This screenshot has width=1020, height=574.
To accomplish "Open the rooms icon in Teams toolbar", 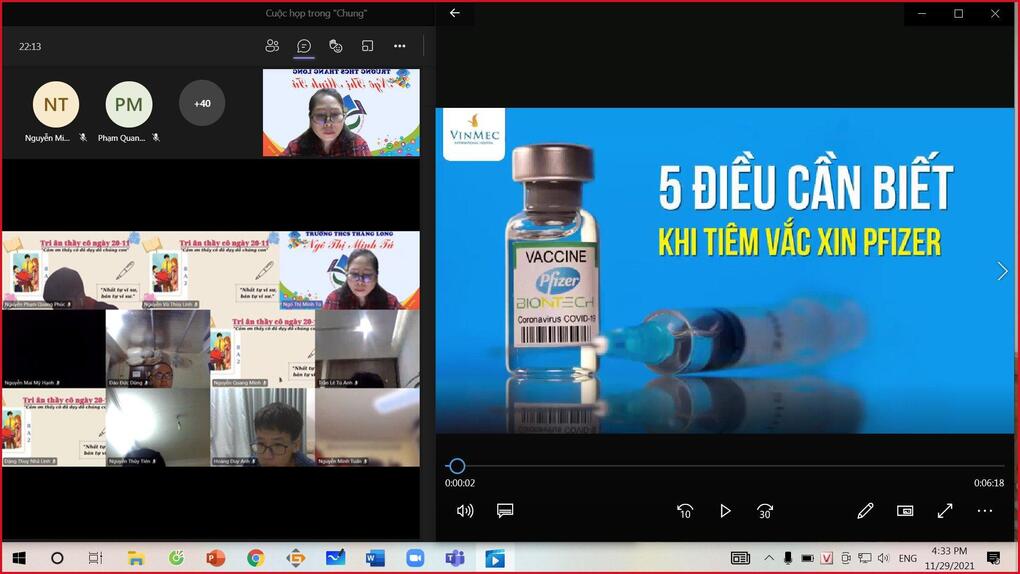I will pos(368,46).
